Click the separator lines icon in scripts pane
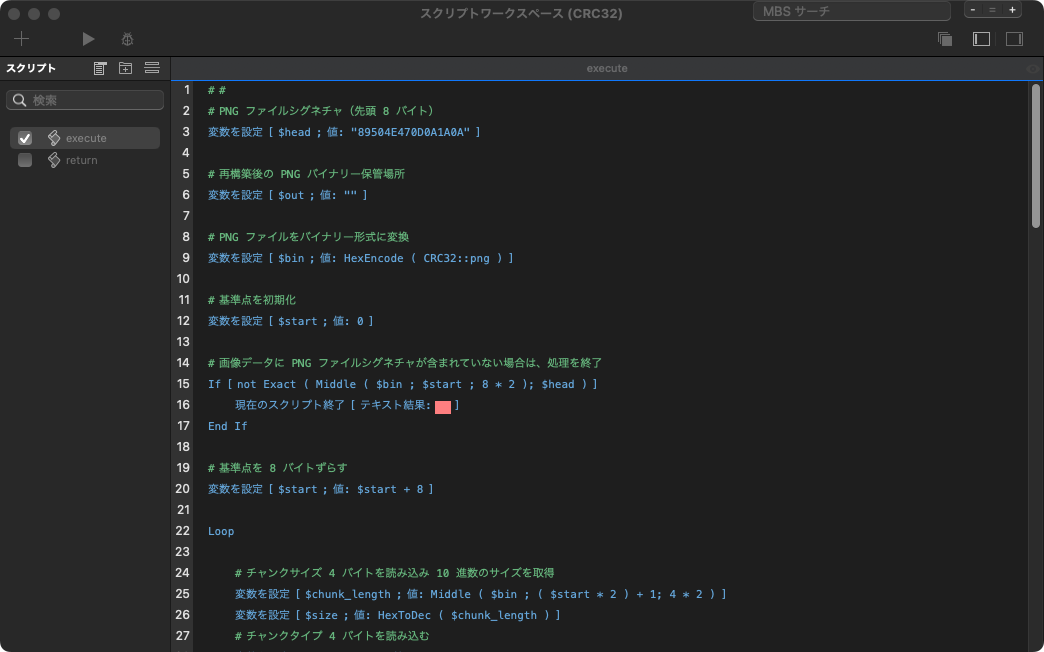This screenshot has height=652, width=1044. 152,68
